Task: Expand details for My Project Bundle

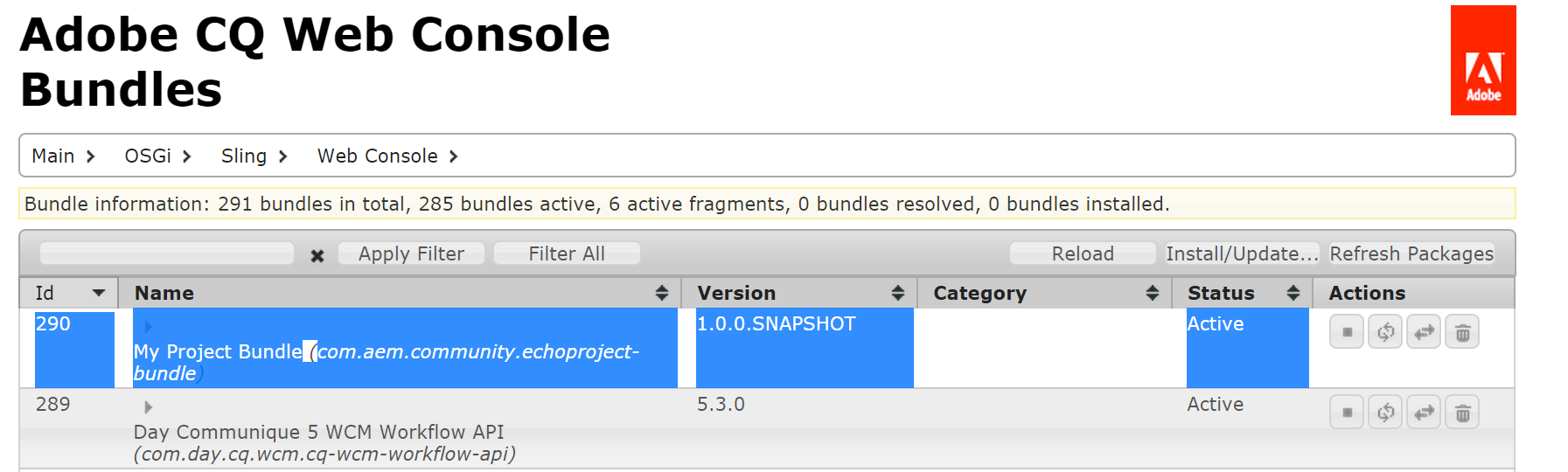Action: pyautogui.click(x=148, y=327)
